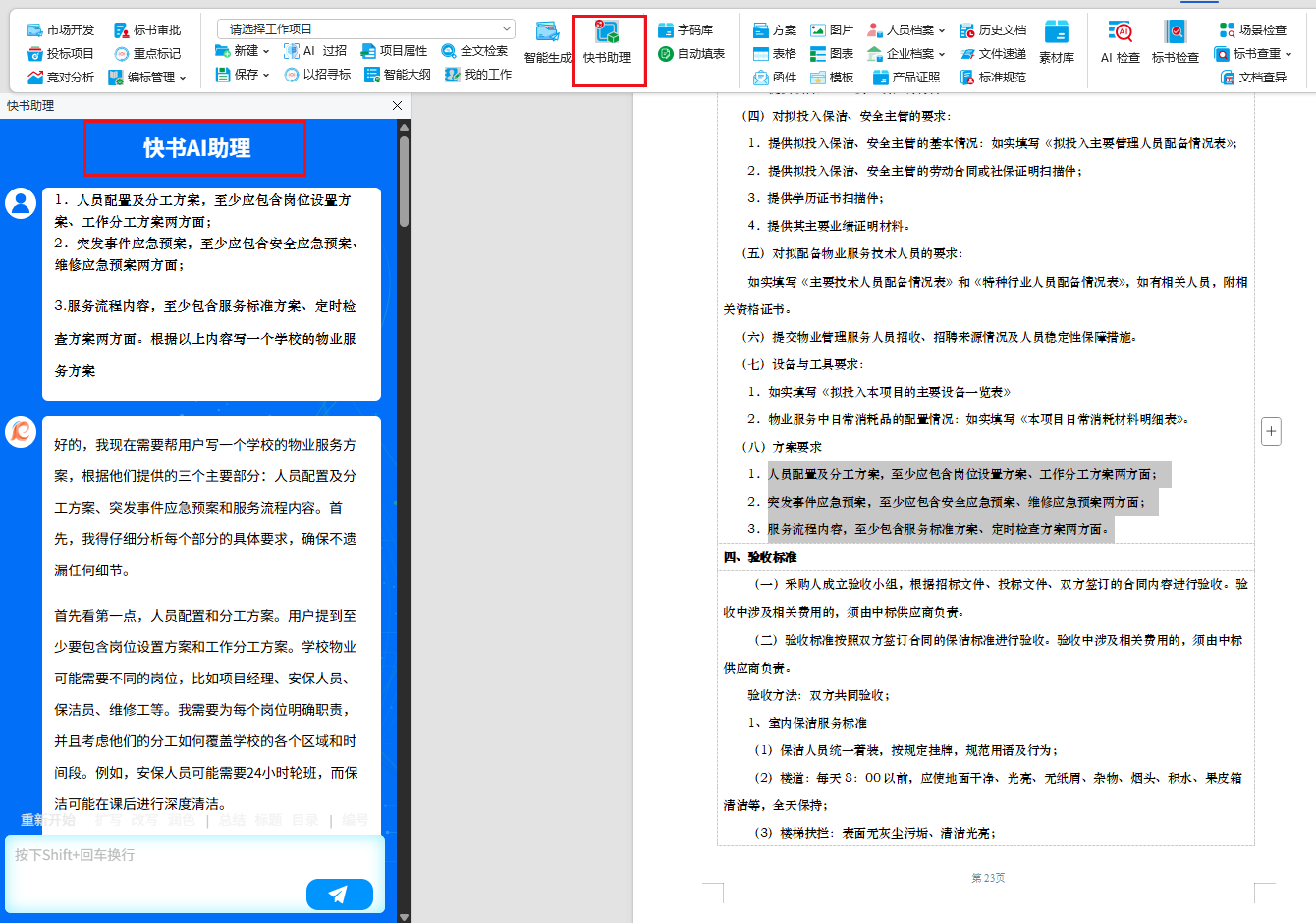Choose 改写 action in assistant panel
The height and width of the screenshot is (923, 1316).
[144, 819]
